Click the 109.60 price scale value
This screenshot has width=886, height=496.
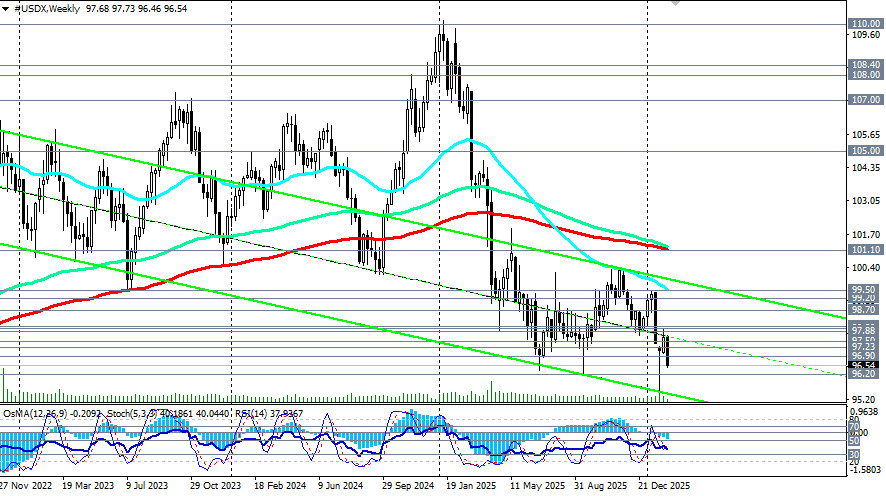coord(865,34)
